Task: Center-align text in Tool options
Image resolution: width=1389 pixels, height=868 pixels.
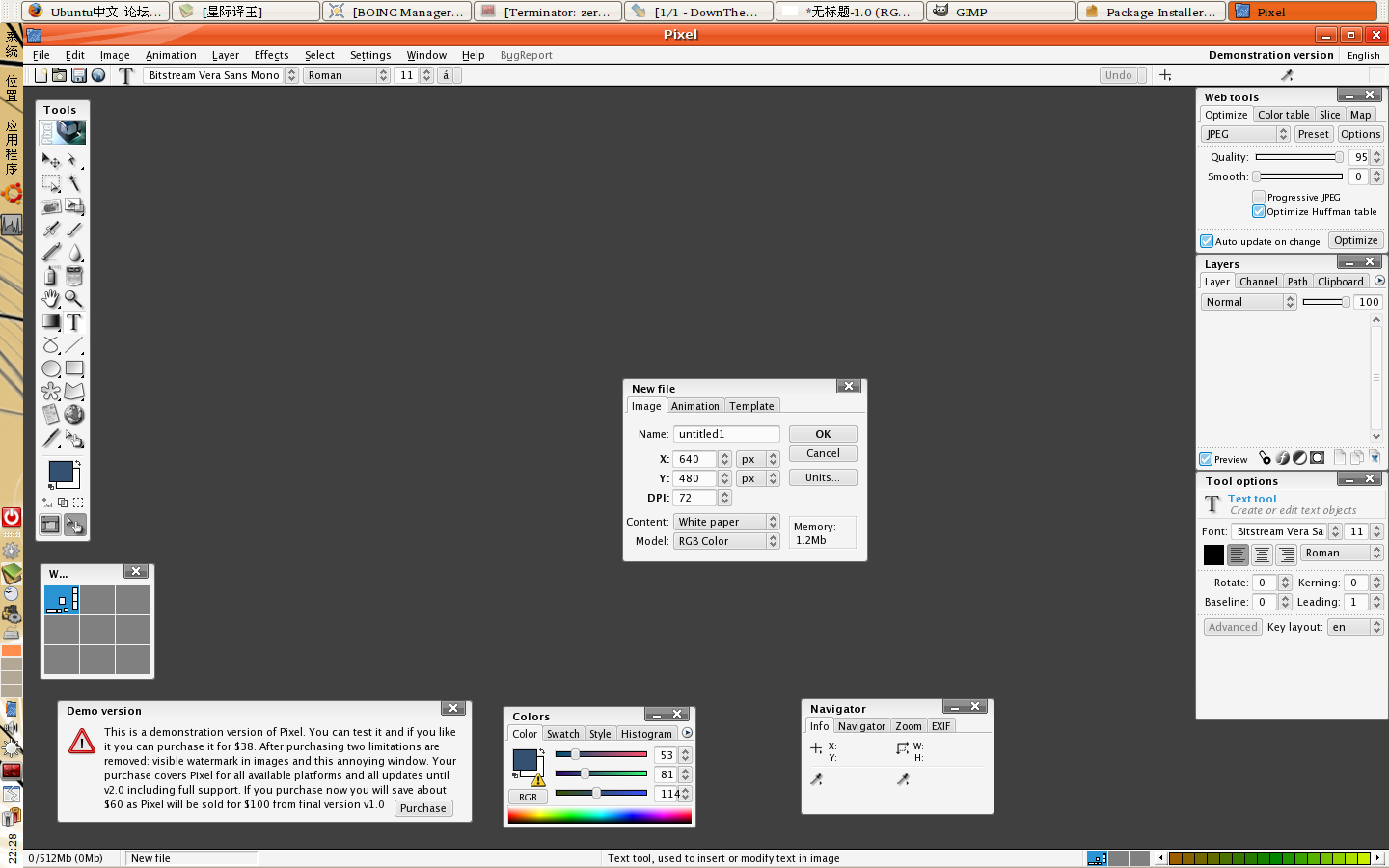Action: click(x=1262, y=555)
